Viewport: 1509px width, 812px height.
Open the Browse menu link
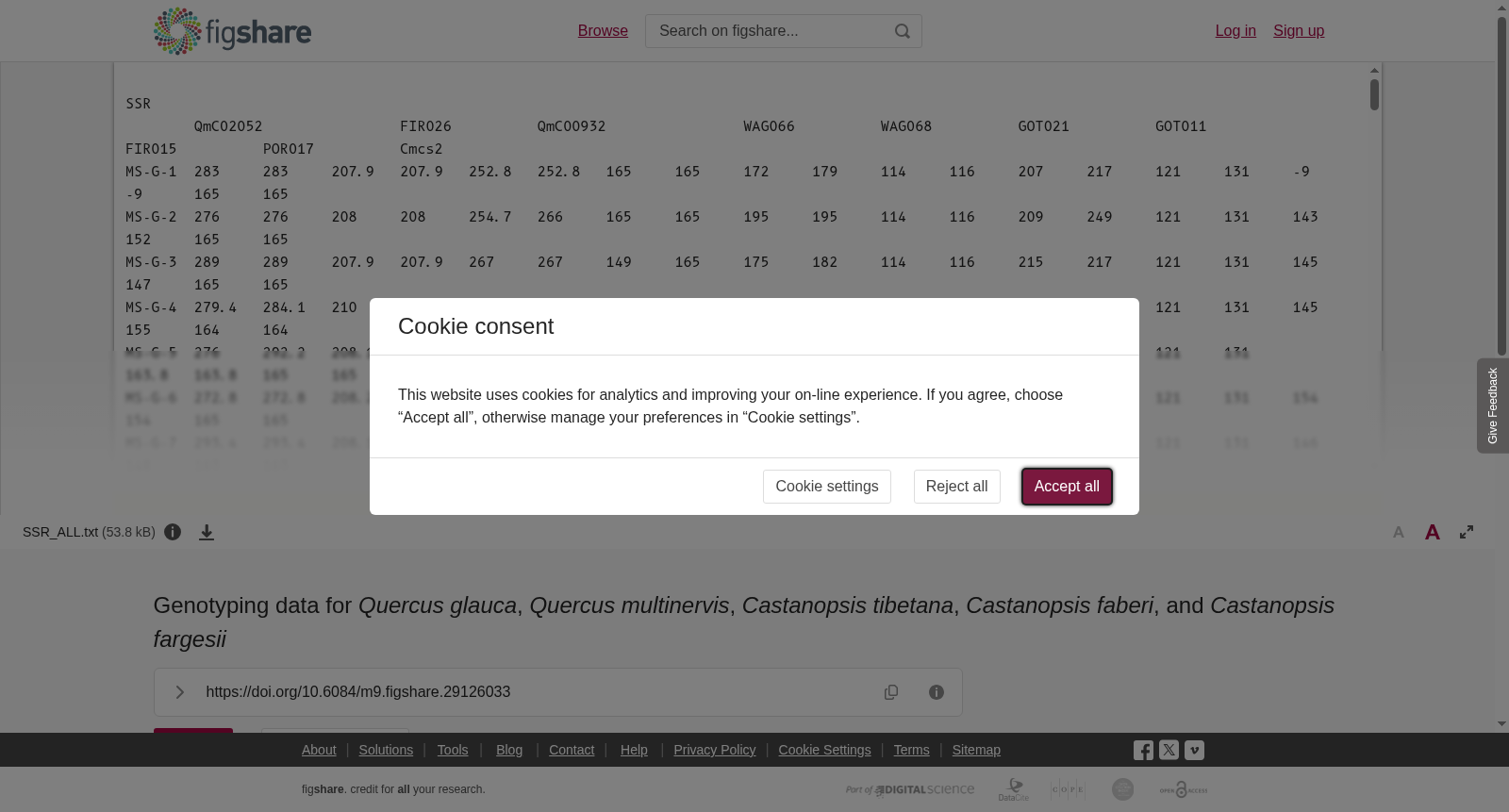(603, 31)
